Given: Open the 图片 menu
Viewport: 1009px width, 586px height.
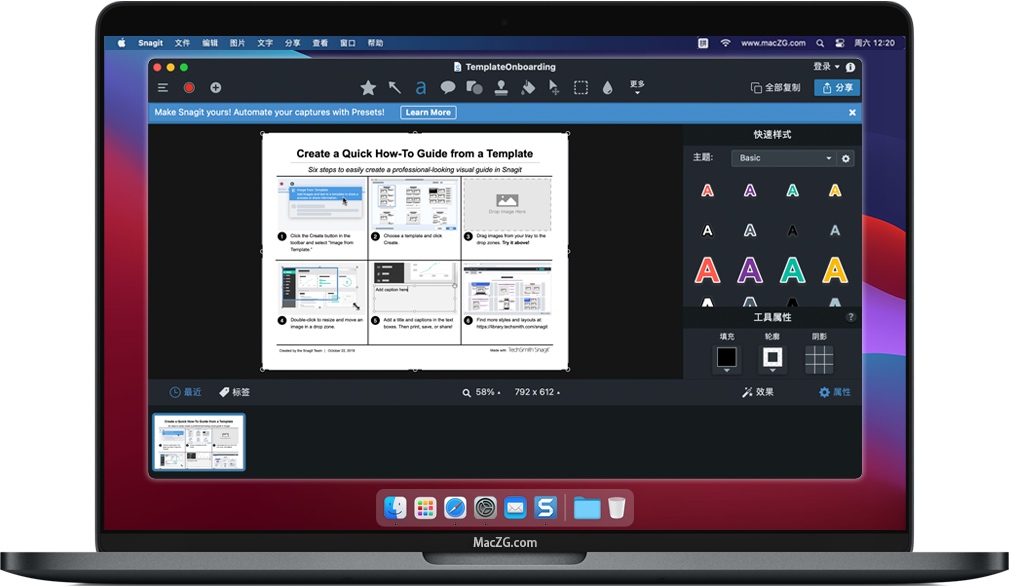Looking at the screenshot, I should point(238,43).
